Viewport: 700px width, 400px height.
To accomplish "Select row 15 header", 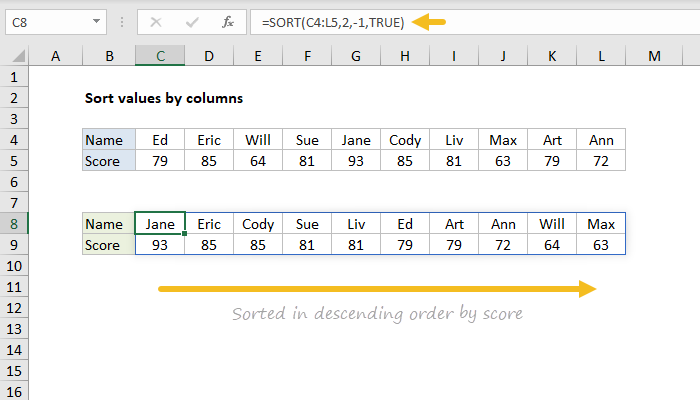I will pyautogui.click(x=14, y=371).
